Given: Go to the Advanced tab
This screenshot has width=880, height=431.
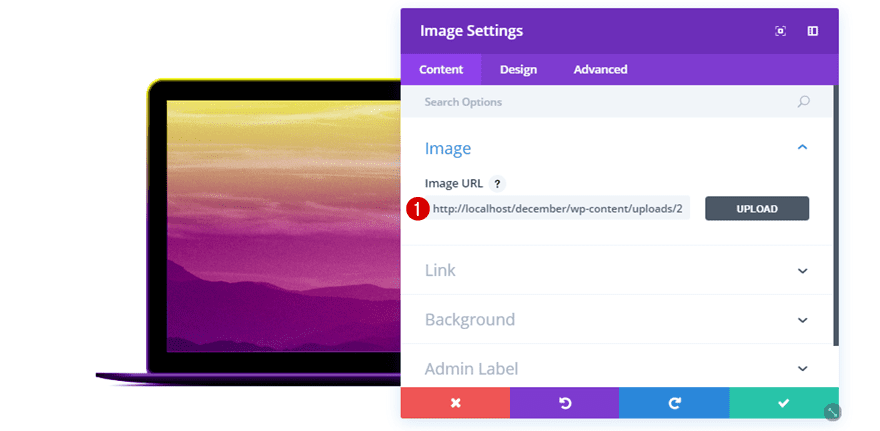Looking at the screenshot, I should pos(600,69).
